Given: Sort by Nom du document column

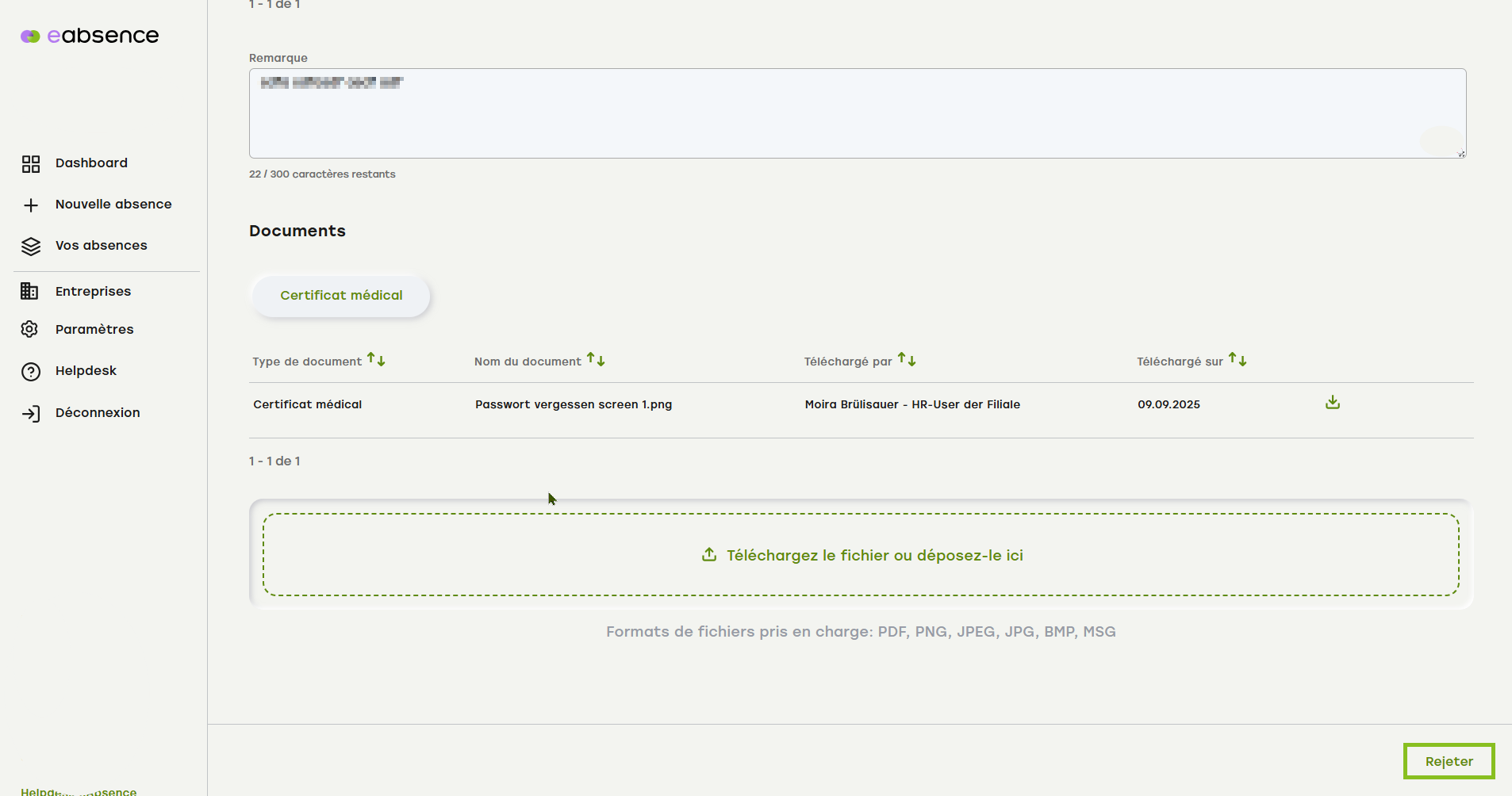Looking at the screenshot, I should (596, 361).
